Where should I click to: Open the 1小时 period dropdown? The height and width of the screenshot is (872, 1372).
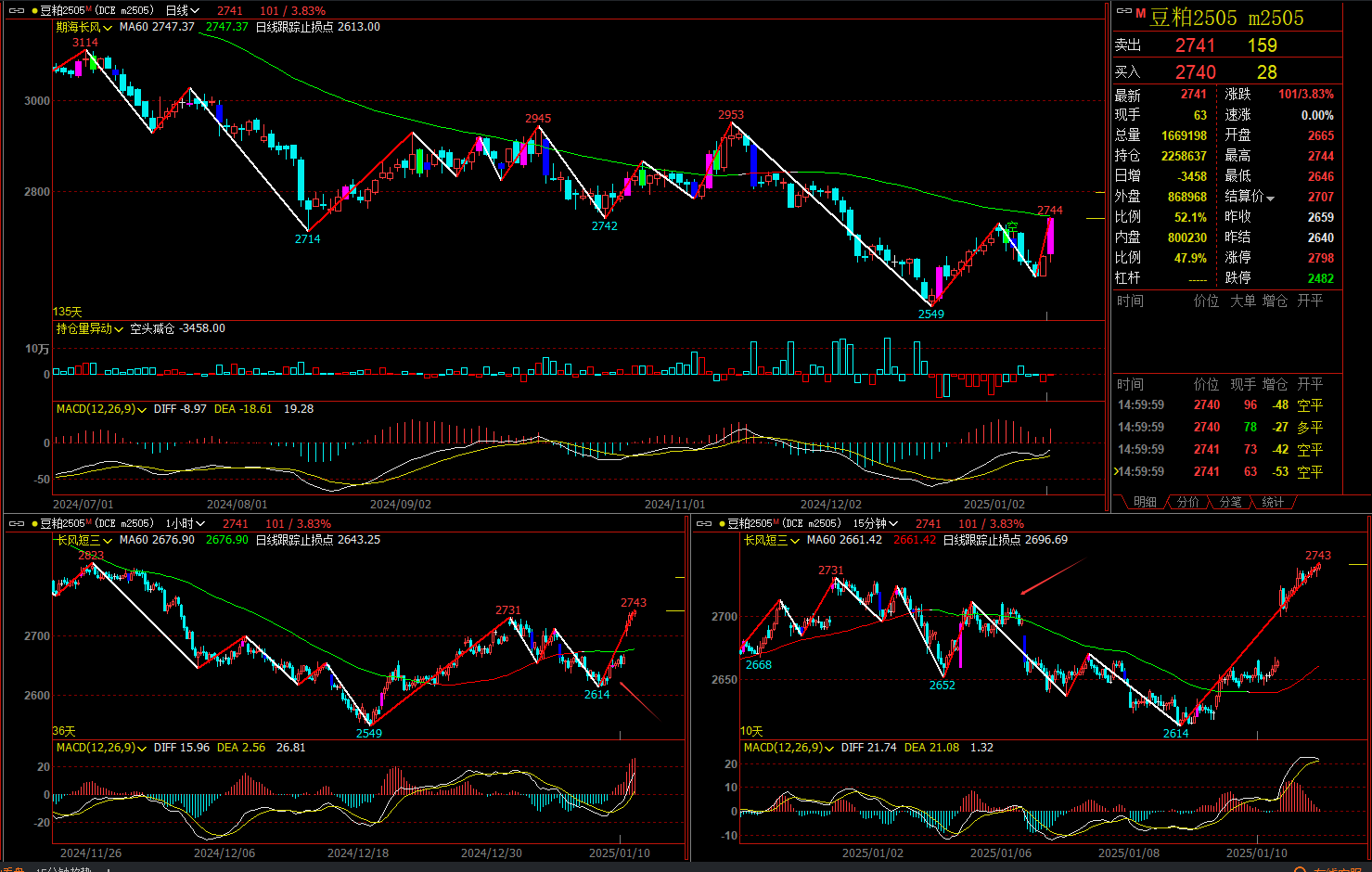point(185,524)
